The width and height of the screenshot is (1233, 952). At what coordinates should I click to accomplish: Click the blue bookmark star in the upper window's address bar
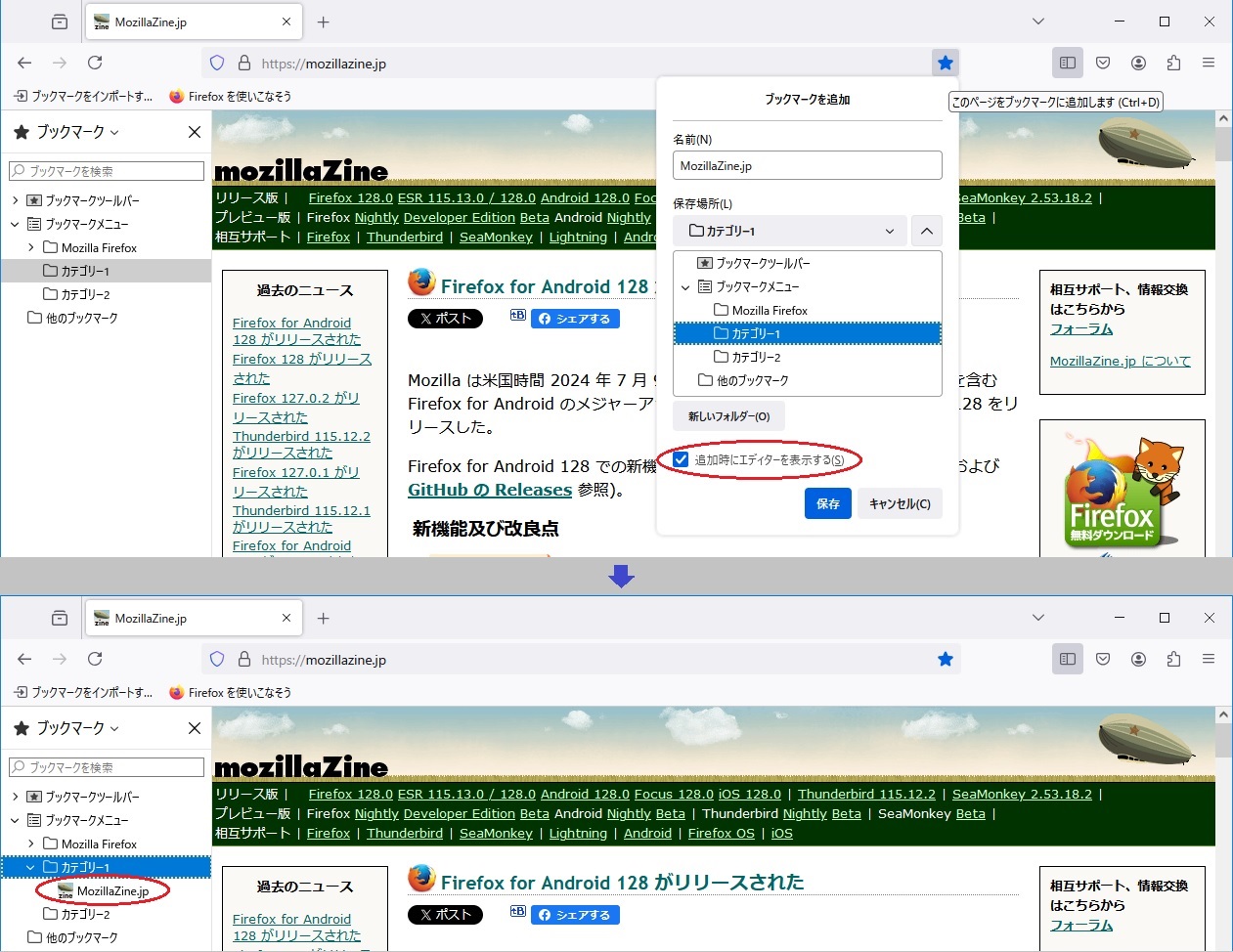pos(945,64)
